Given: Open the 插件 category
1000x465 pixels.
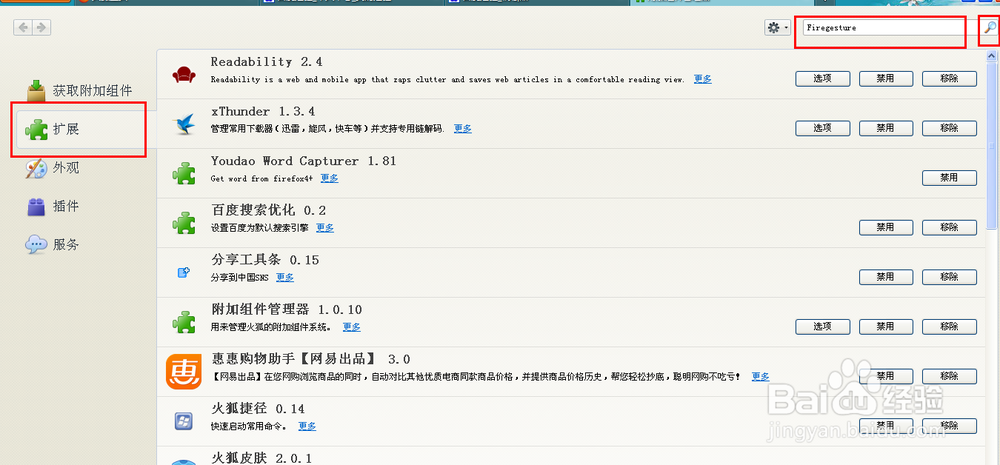Looking at the screenshot, I should (x=52, y=207).
